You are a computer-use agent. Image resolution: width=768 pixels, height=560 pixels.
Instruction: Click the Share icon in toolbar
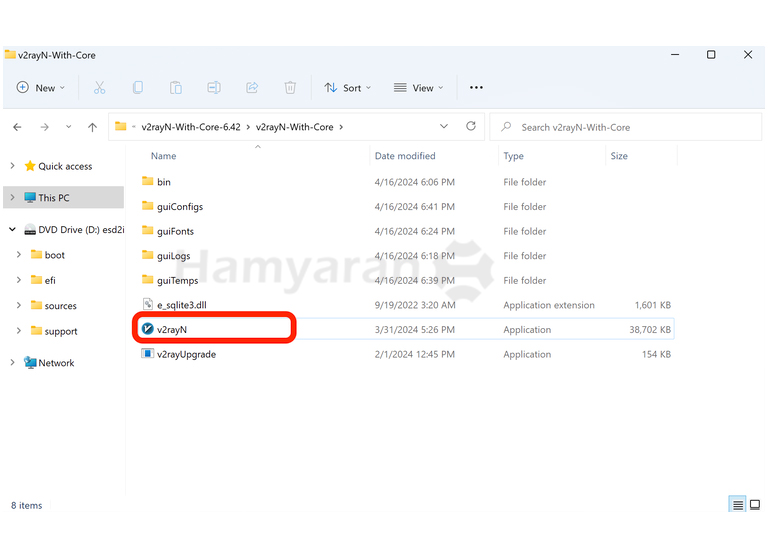pos(251,88)
